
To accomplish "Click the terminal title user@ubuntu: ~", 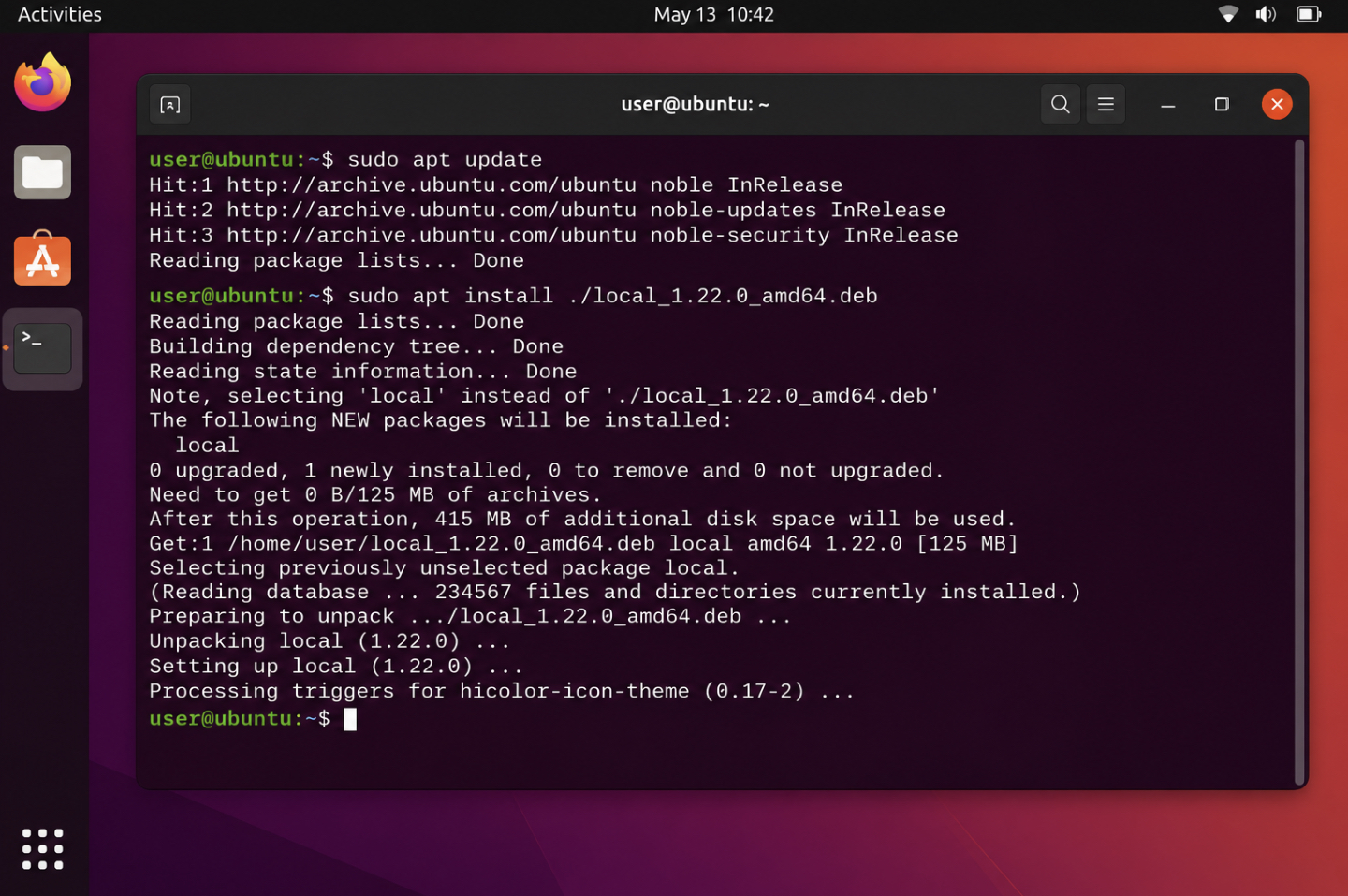I will (x=695, y=104).
